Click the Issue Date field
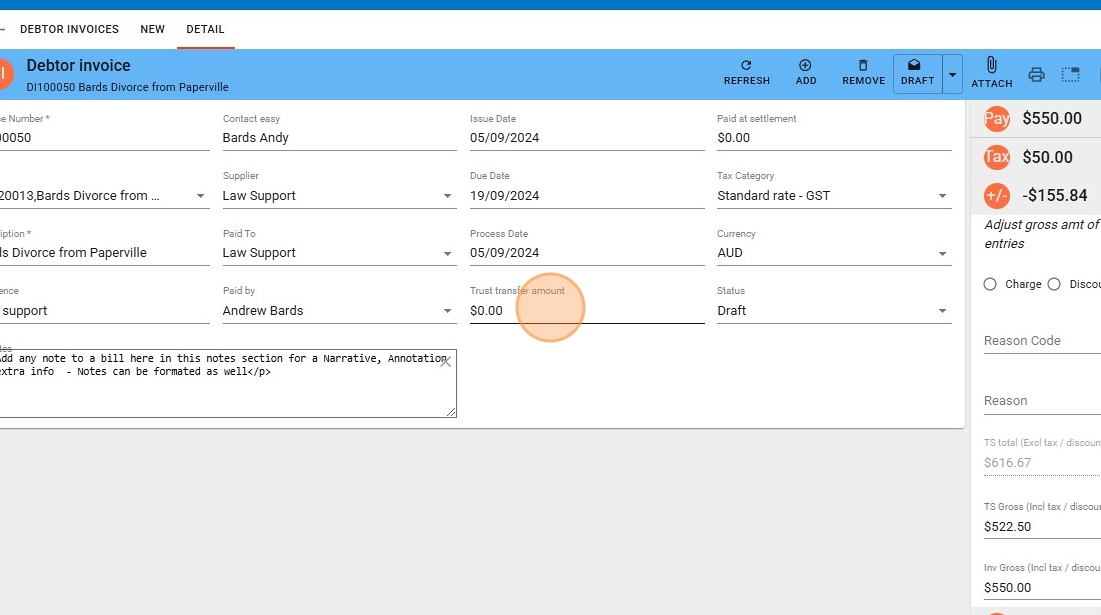 pyautogui.click(x=587, y=138)
